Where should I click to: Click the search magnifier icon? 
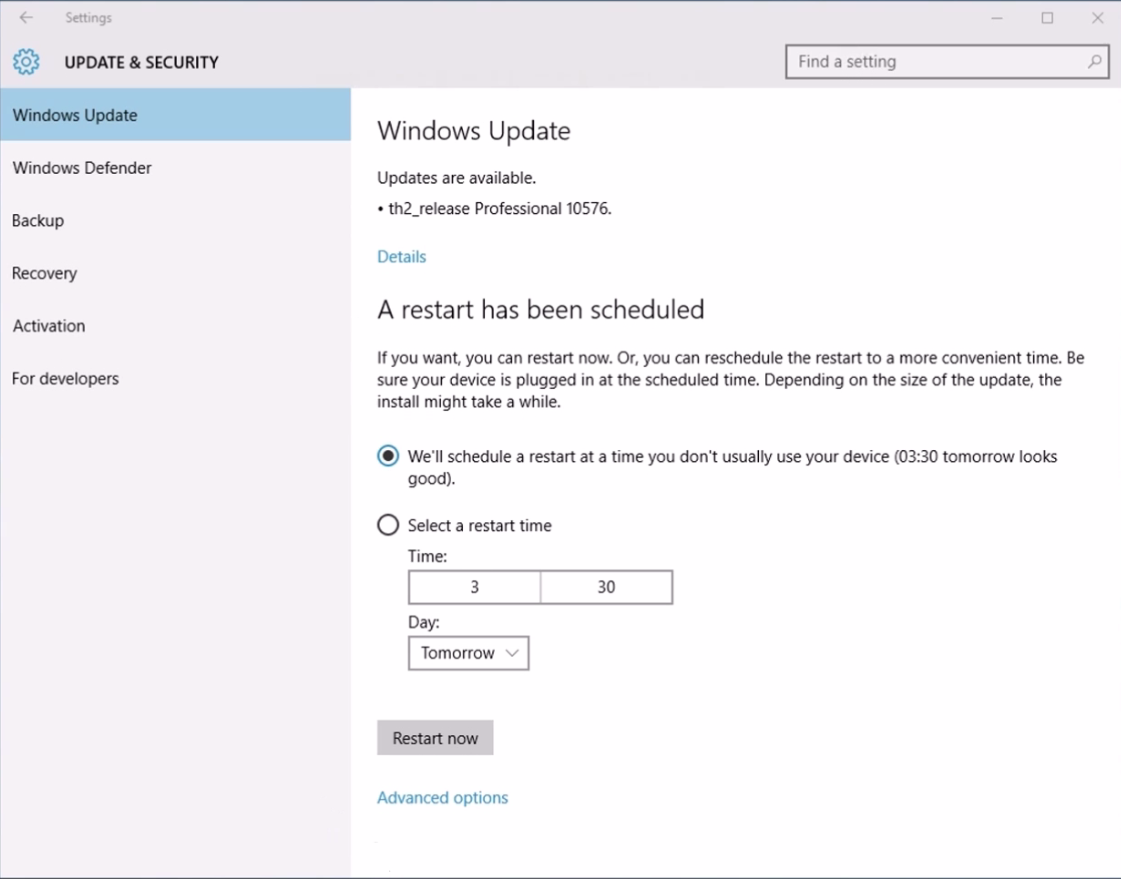tap(1095, 61)
